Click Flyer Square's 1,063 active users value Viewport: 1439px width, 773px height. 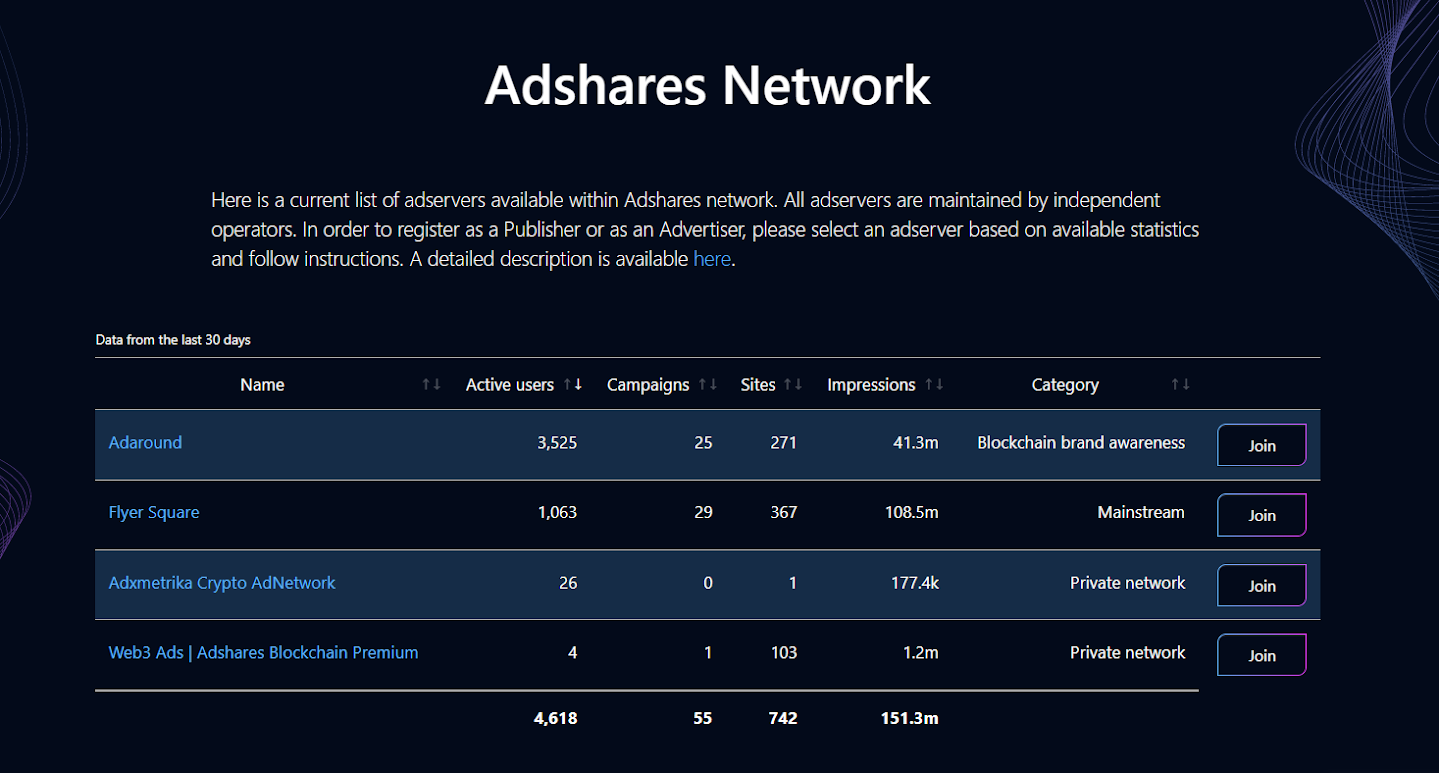pyautogui.click(x=557, y=512)
